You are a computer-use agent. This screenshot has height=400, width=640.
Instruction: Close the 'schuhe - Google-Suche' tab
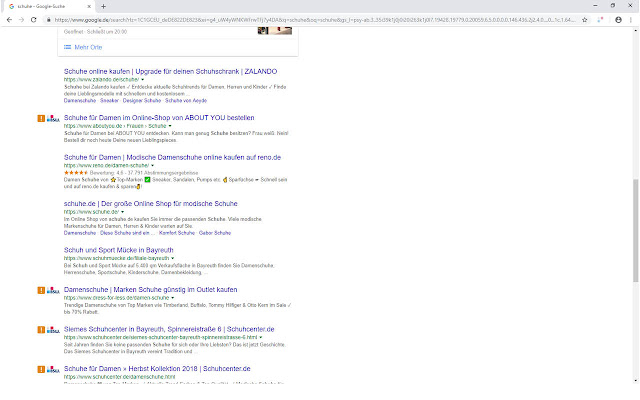coord(89,7)
